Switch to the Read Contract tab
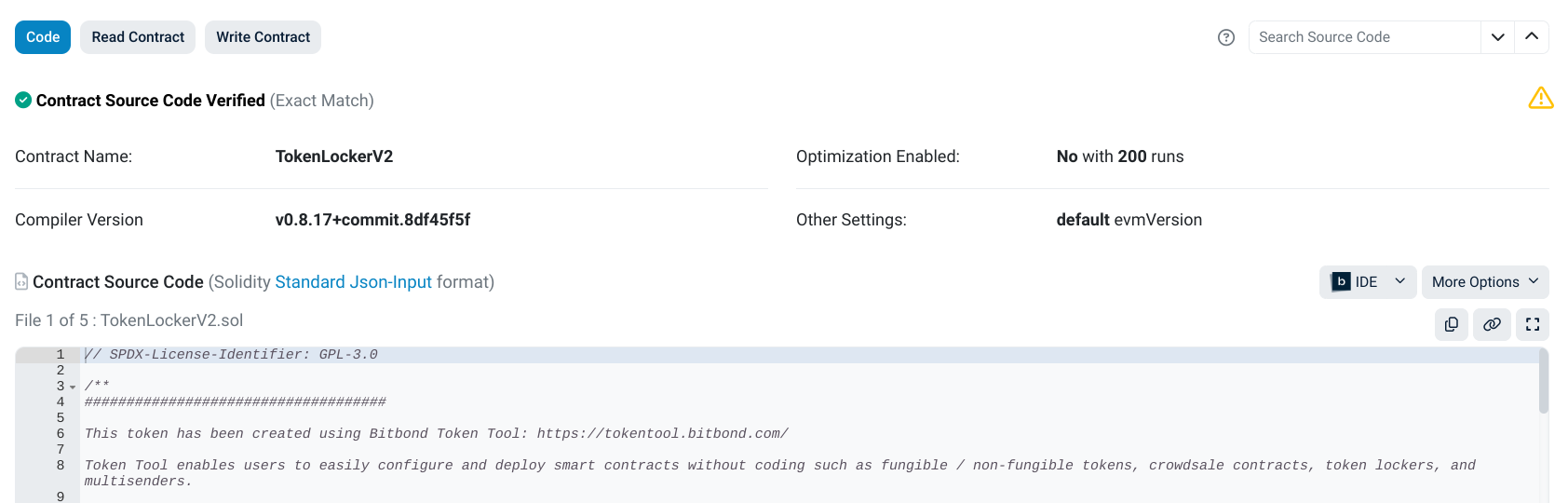The height and width of the screenshot is (503, 1568). click(x=138, y=37)
